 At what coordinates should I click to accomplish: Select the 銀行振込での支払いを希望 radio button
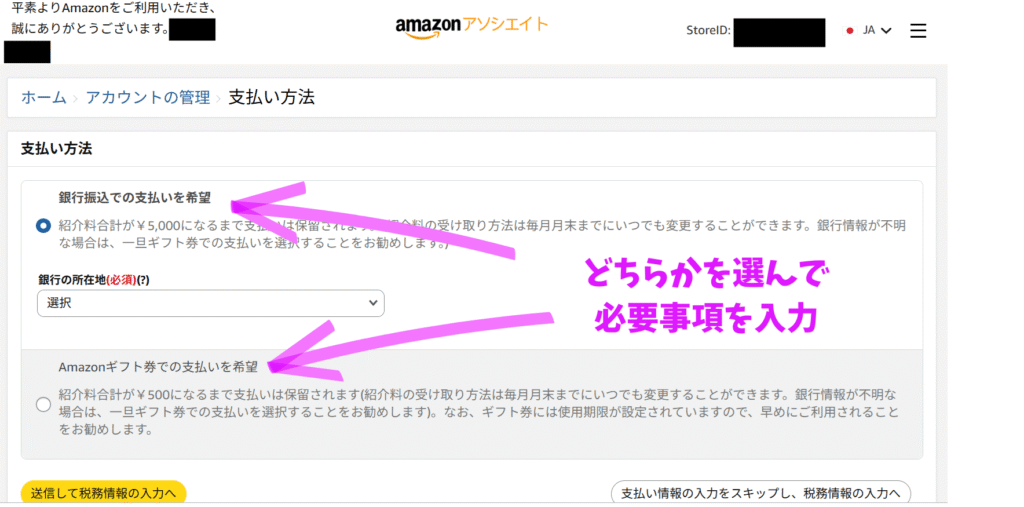43,226
